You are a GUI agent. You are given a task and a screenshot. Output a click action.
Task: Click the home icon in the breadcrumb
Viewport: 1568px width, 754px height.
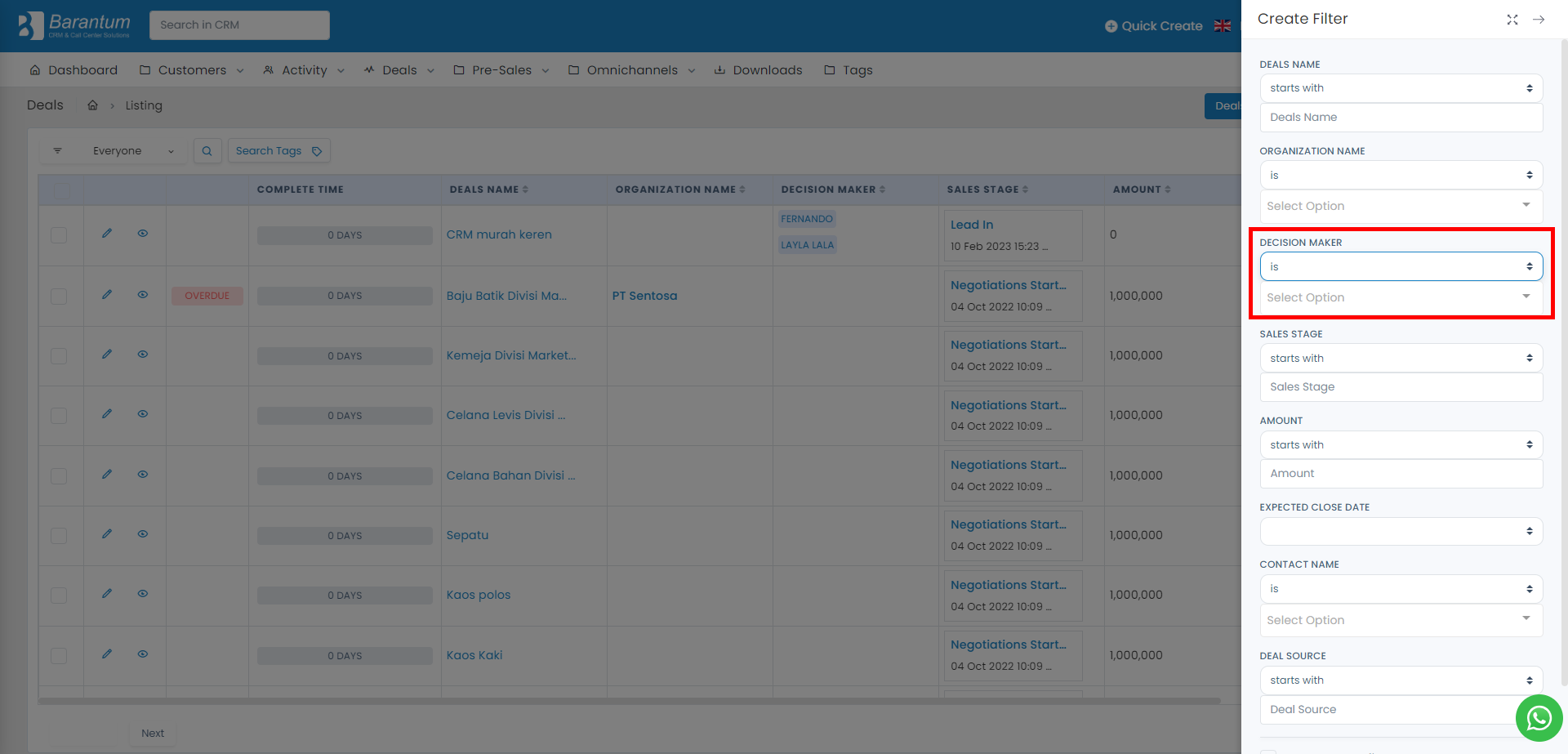(93, 105)
